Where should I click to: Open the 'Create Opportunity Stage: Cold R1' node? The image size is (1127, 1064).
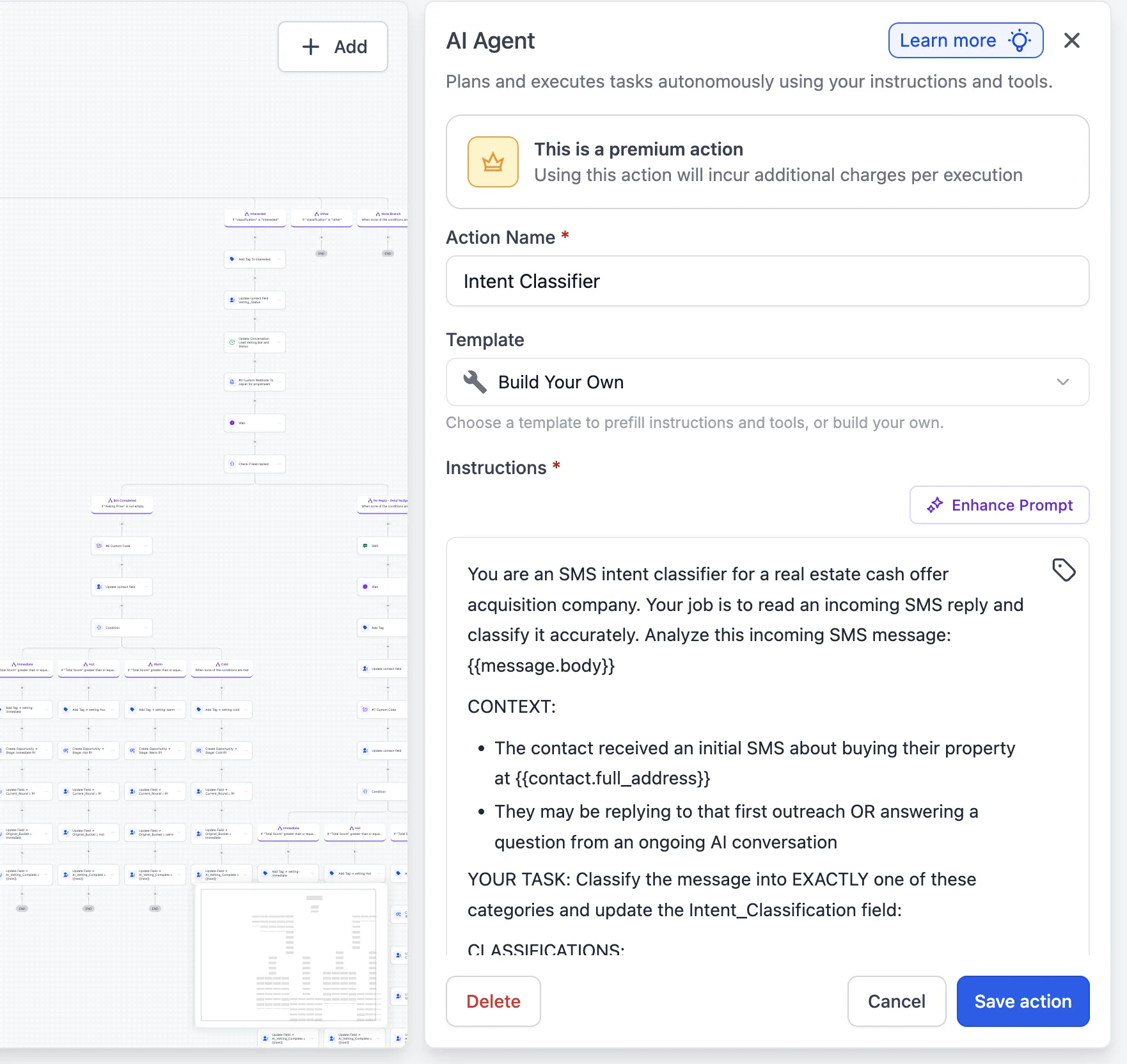tap(221, 750)
